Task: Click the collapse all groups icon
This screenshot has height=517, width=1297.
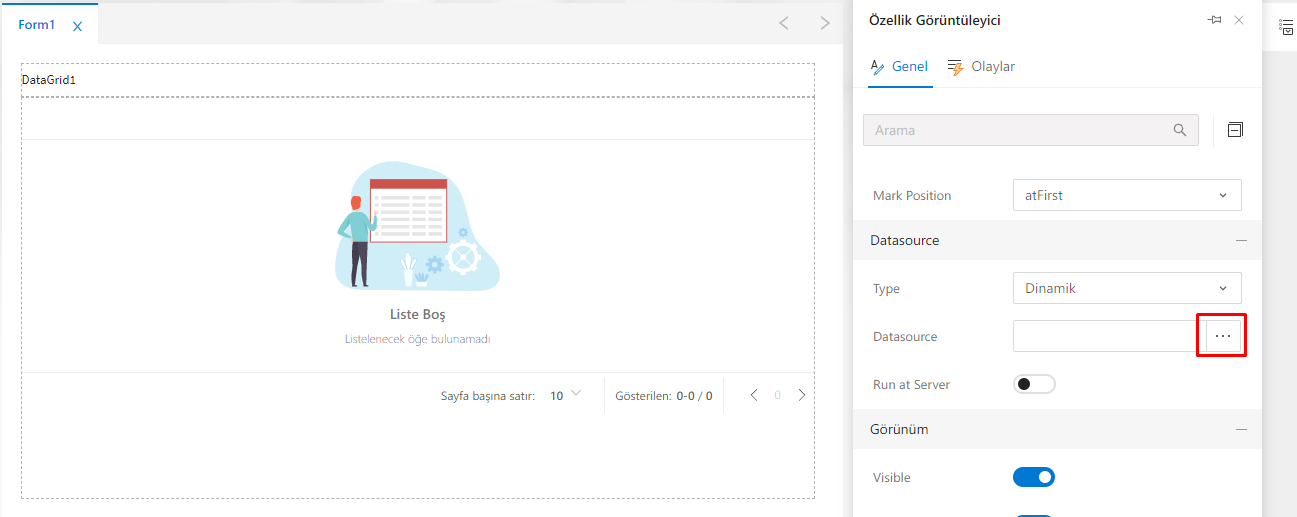Action: (1235, 130)
